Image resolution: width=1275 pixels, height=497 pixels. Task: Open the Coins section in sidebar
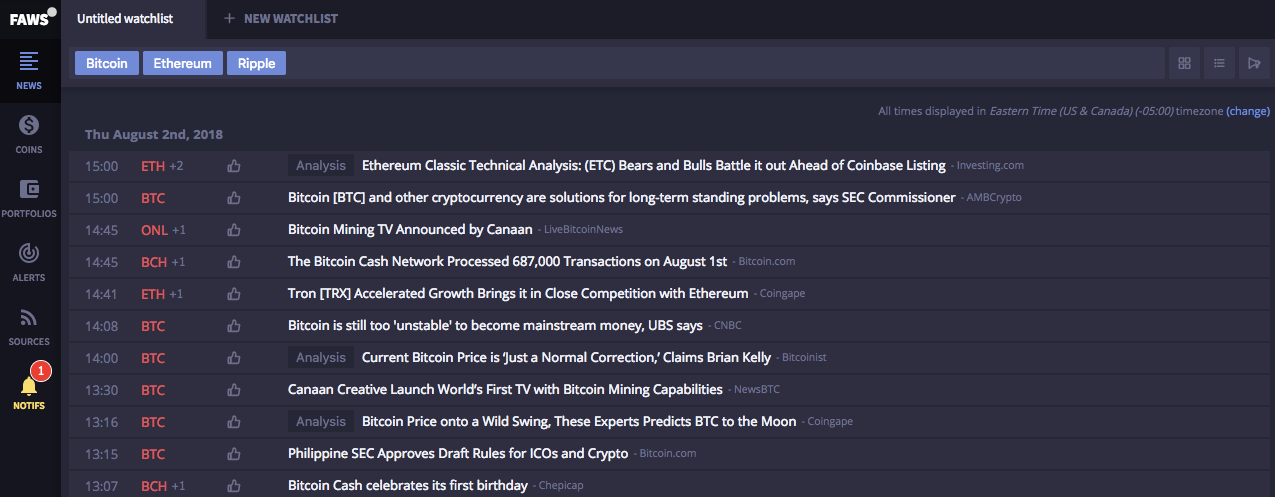click(x=29, y=134)
